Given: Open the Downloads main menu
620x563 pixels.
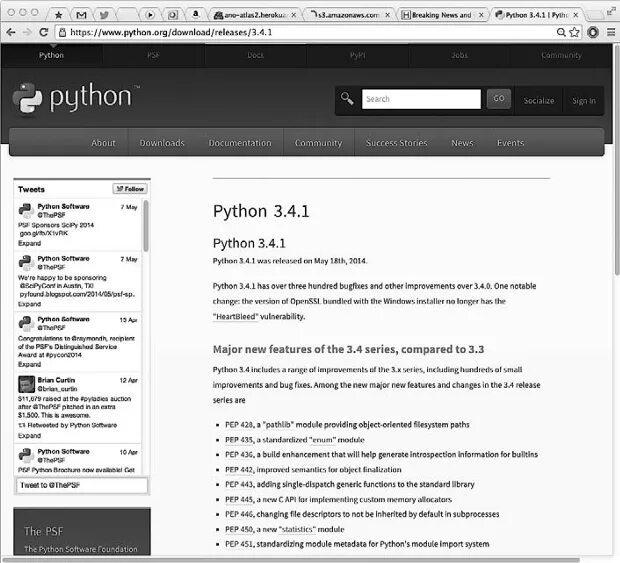Looking at the screenshot, I should pos(162,143).
